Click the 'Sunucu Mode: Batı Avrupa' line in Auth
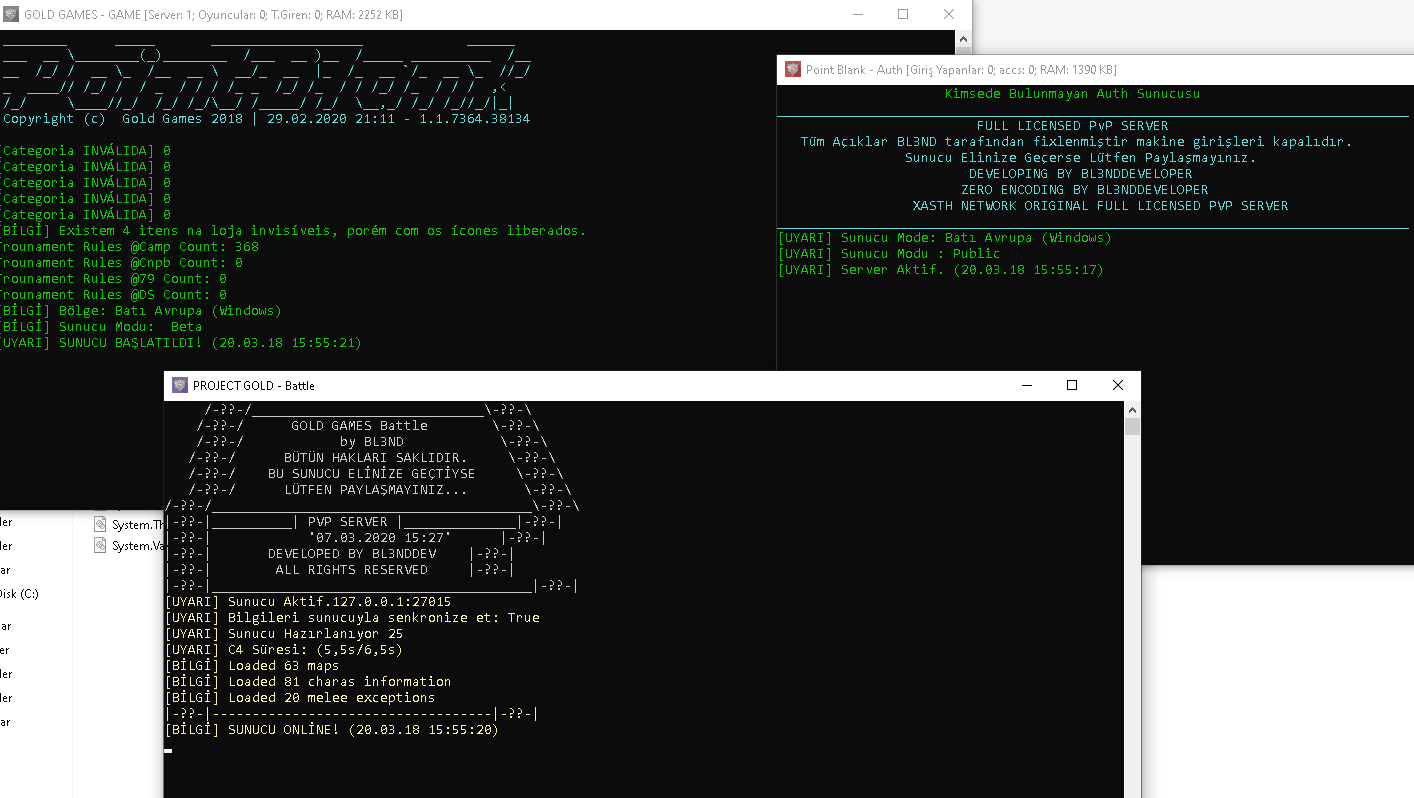The image size is (1414, 798). pos(945,238)
